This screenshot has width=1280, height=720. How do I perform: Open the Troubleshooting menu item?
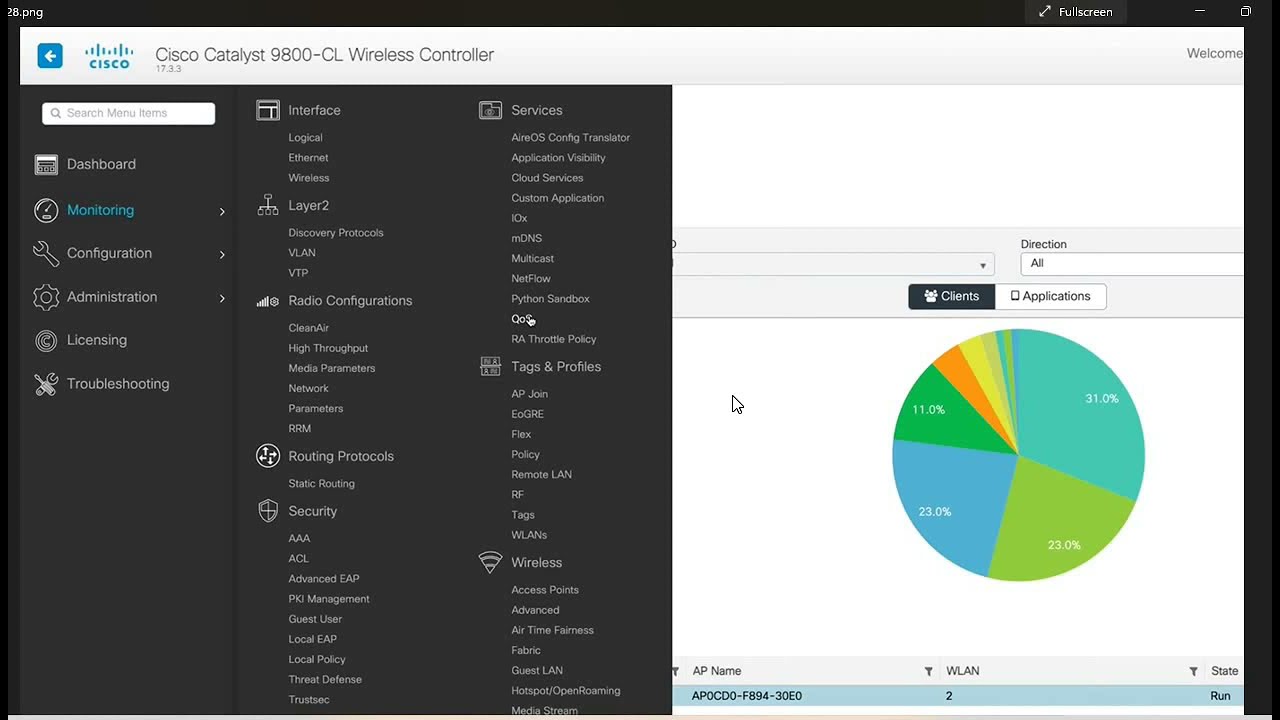(x=118, y=384)
